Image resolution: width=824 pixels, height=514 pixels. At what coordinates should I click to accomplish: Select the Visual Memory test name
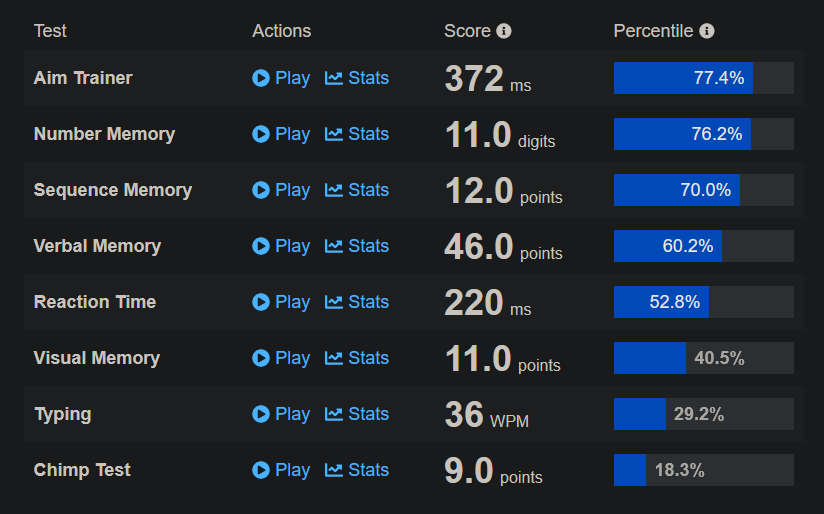pyautogui.click(x=97, y=358)
